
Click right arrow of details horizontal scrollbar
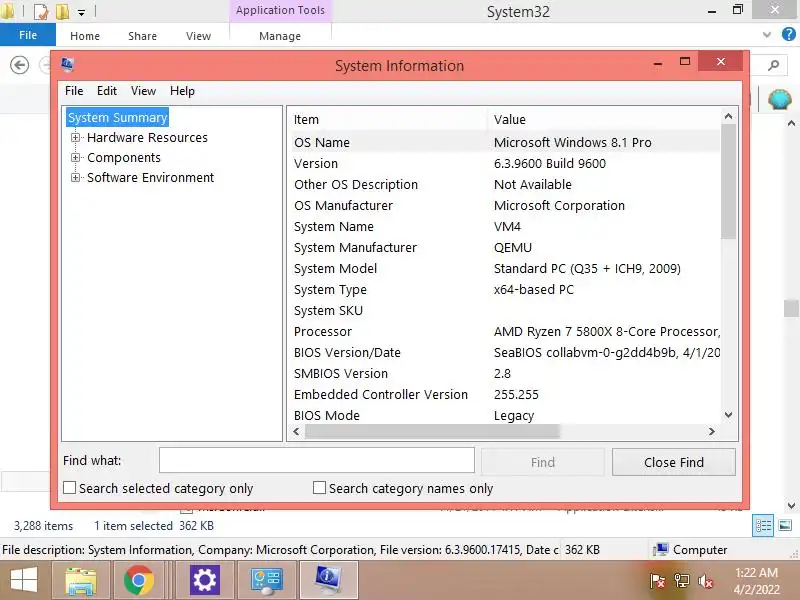(x=712, y=432)
